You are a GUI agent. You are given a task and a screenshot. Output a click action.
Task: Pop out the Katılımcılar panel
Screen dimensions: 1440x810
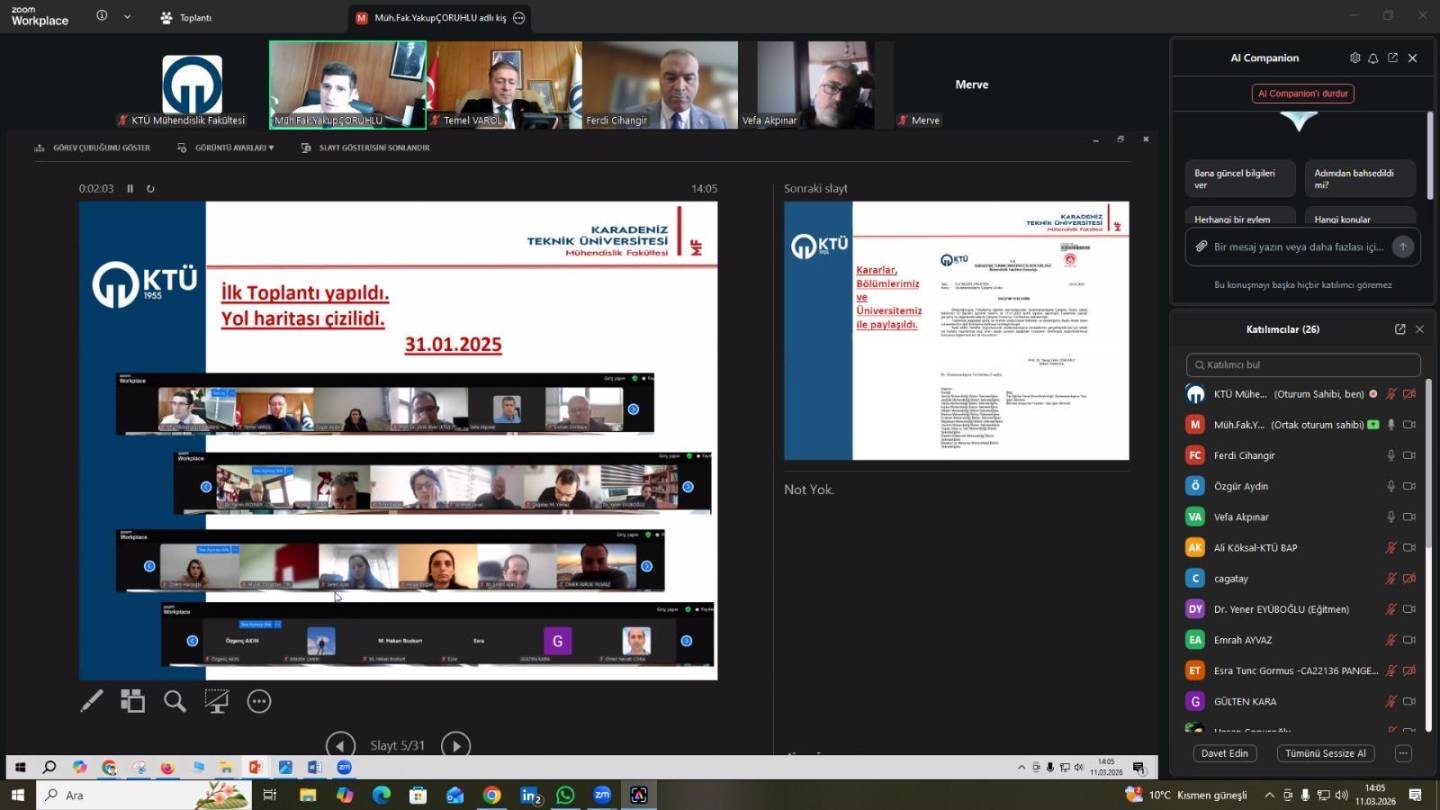pyautogui.click(x=1400, y=329)
